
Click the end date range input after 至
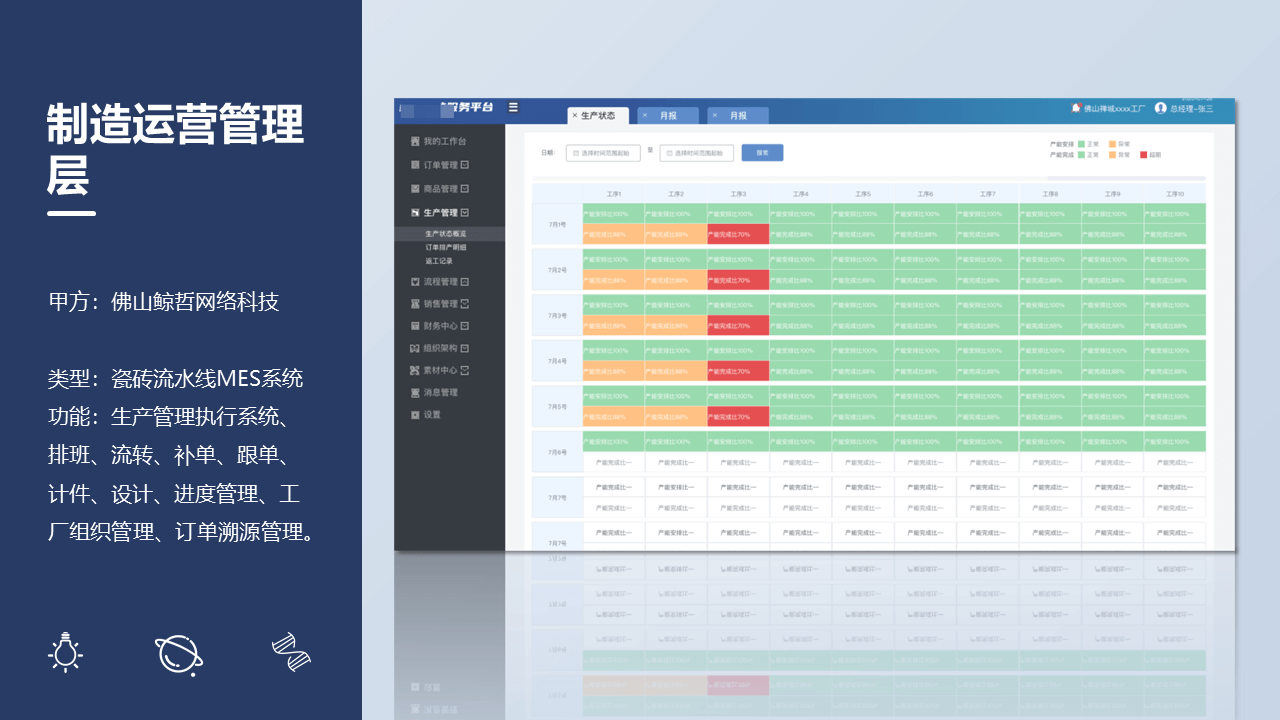click(x=697, y=153)
